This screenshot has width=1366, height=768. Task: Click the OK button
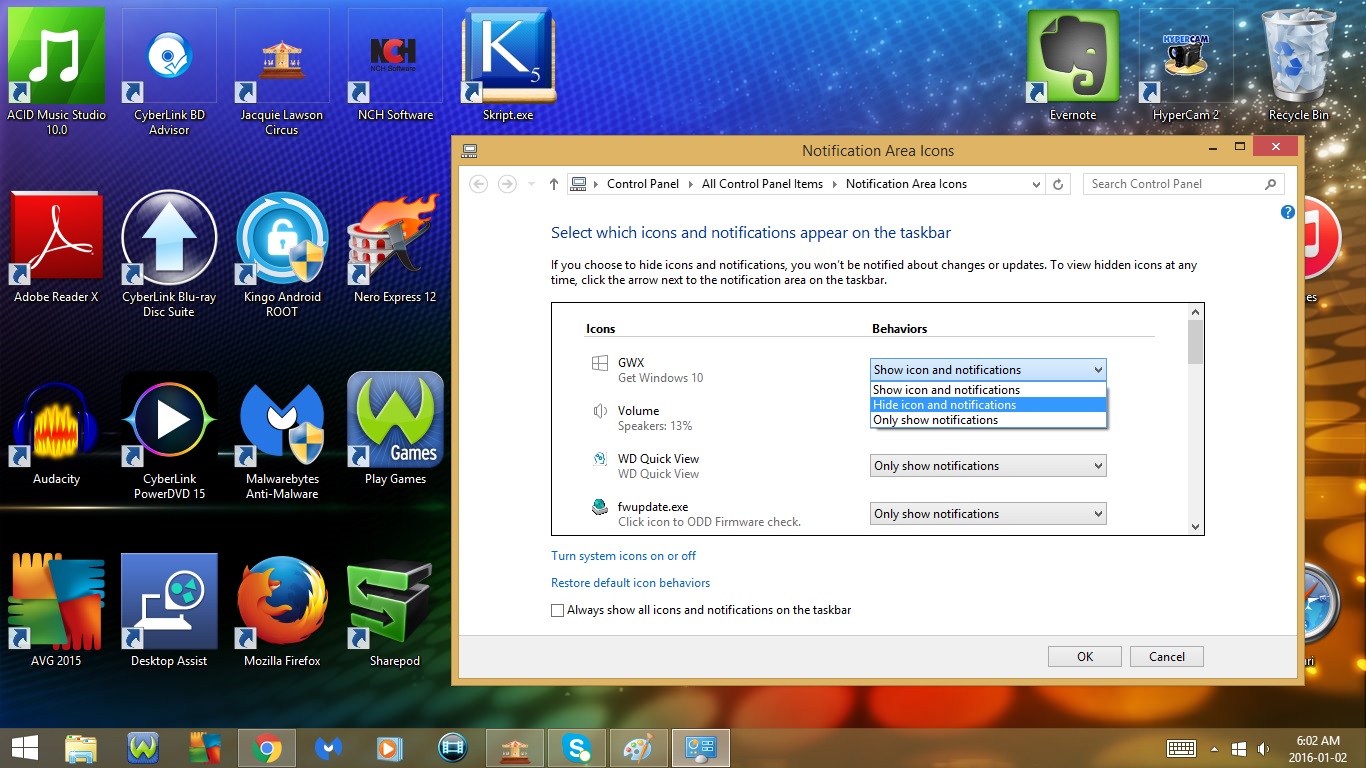point(1085,657)
